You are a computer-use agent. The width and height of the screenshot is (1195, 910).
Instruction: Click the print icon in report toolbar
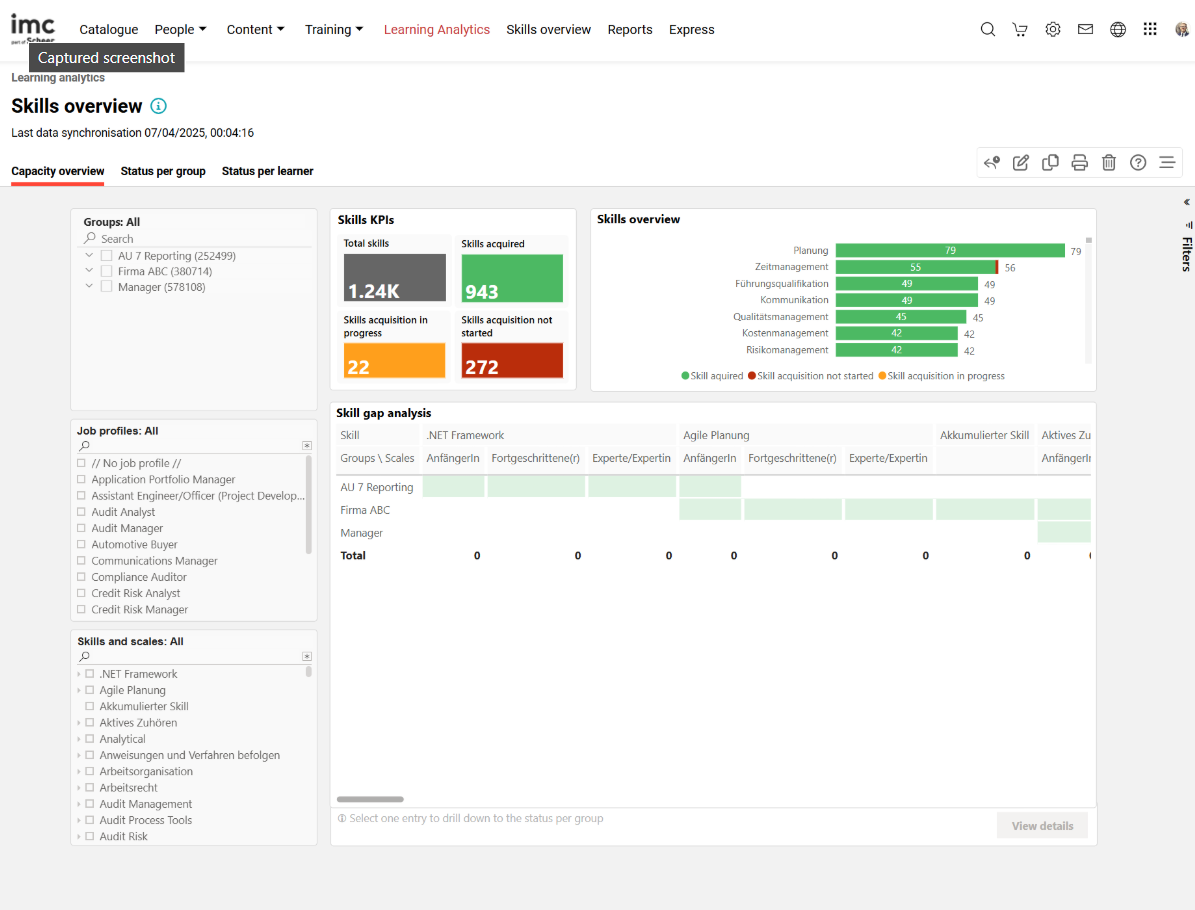pos(1080,163)
